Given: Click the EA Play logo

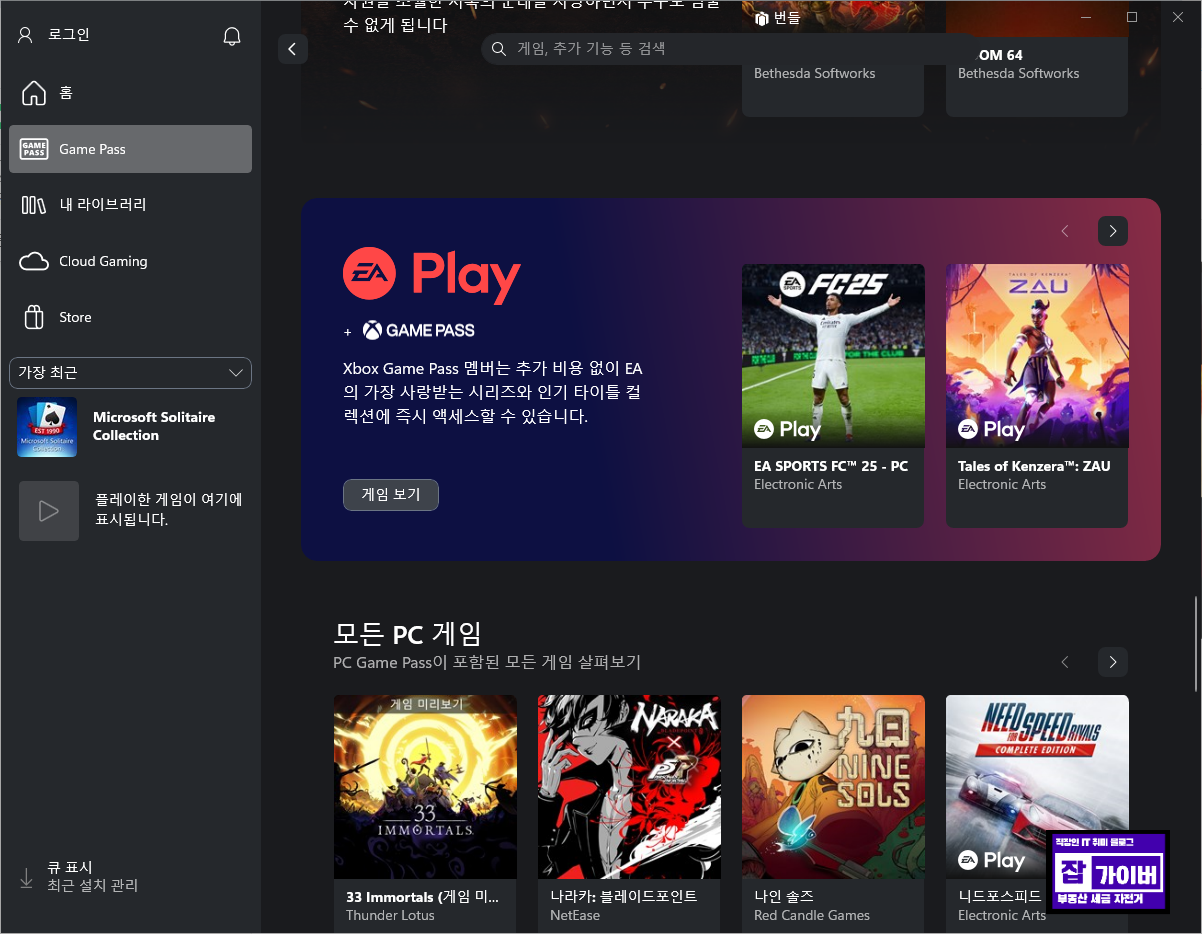Looking at the screenshot, I should 432,276.
